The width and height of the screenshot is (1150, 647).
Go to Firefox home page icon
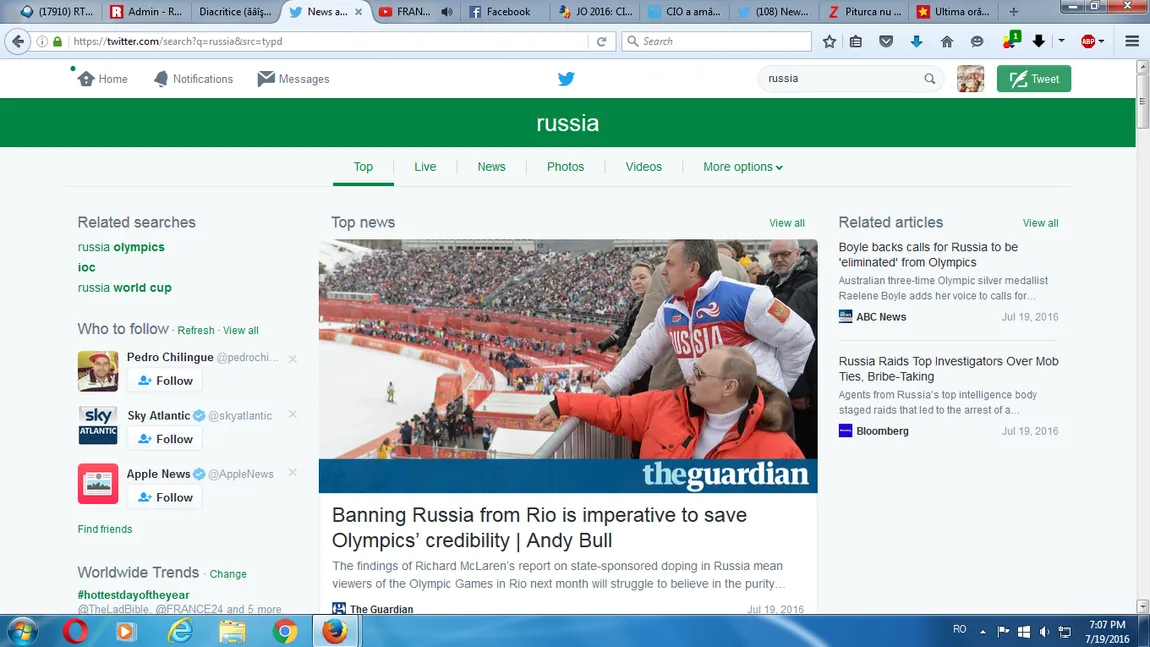947,41
